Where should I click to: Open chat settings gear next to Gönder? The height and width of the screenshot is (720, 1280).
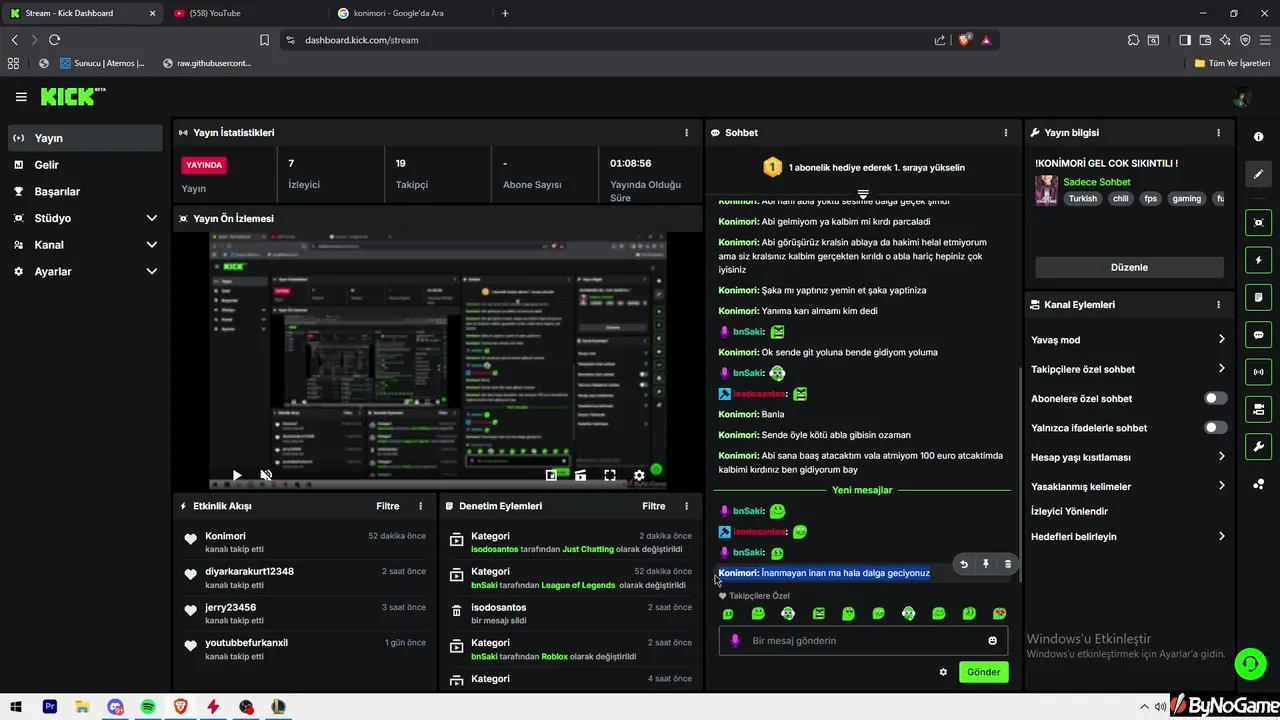click(x=943, y=672)
